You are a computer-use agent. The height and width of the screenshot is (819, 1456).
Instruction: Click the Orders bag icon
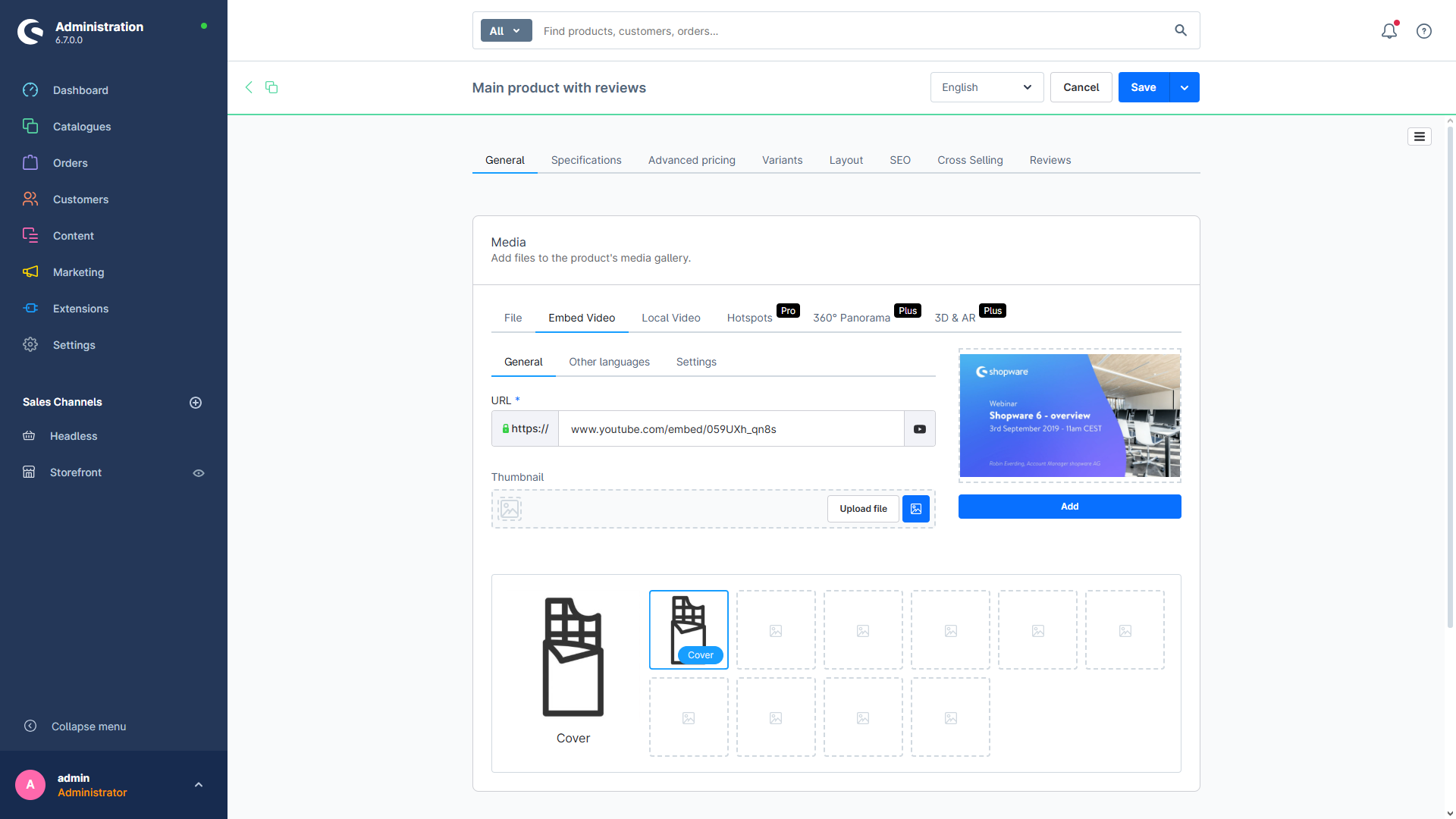click(30, 163)
